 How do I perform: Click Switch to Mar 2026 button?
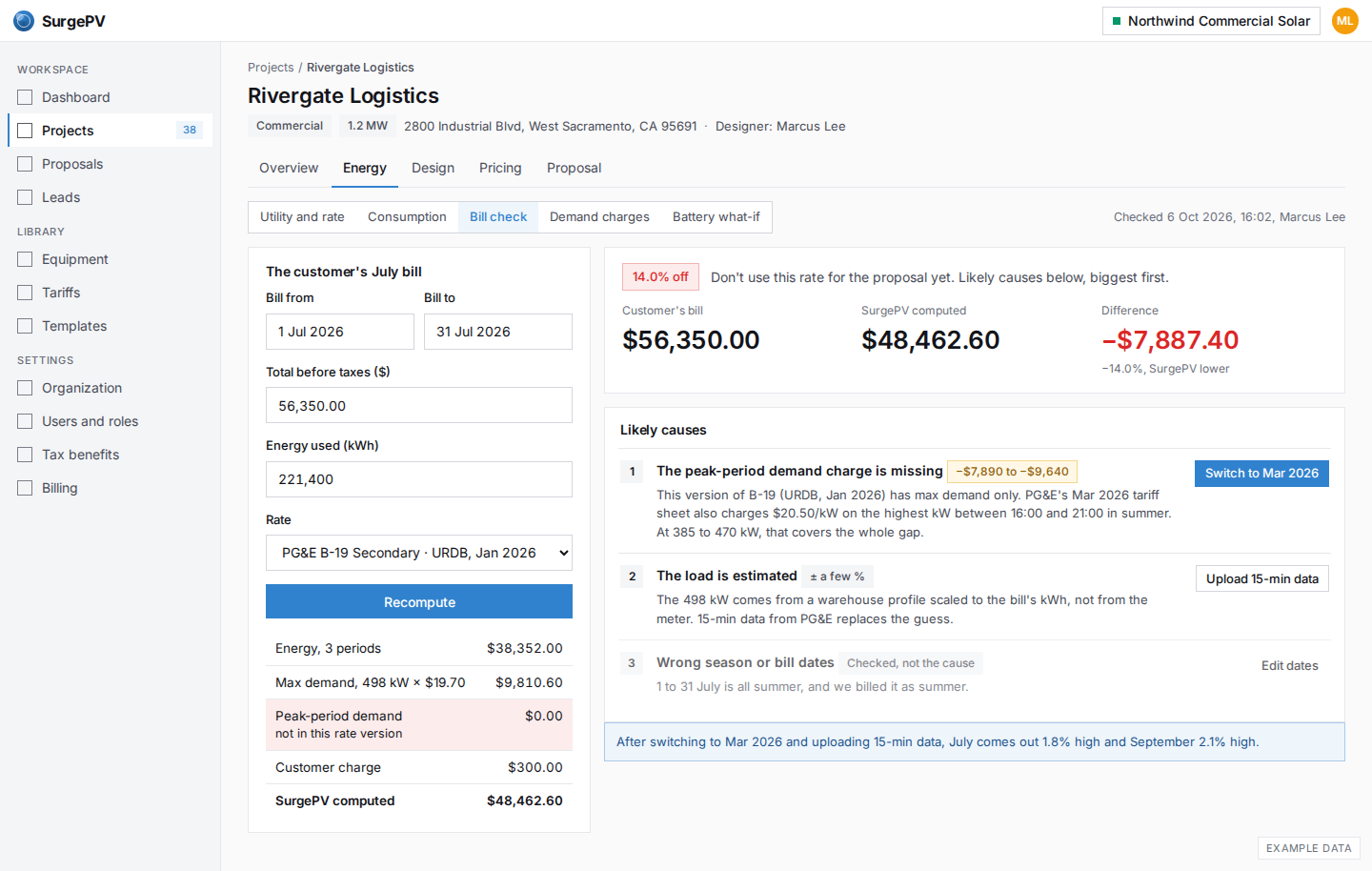point(1261,474)
